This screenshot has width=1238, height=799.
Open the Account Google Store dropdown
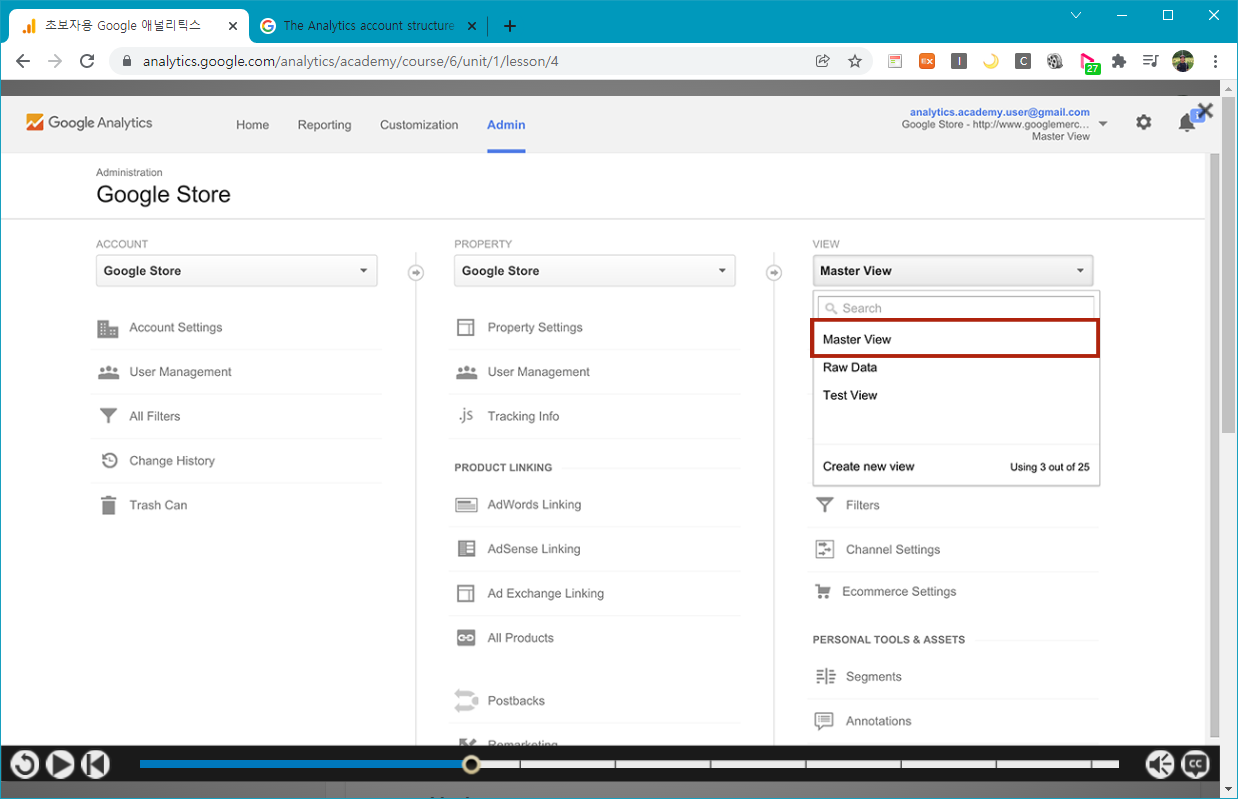pos(237,271)
